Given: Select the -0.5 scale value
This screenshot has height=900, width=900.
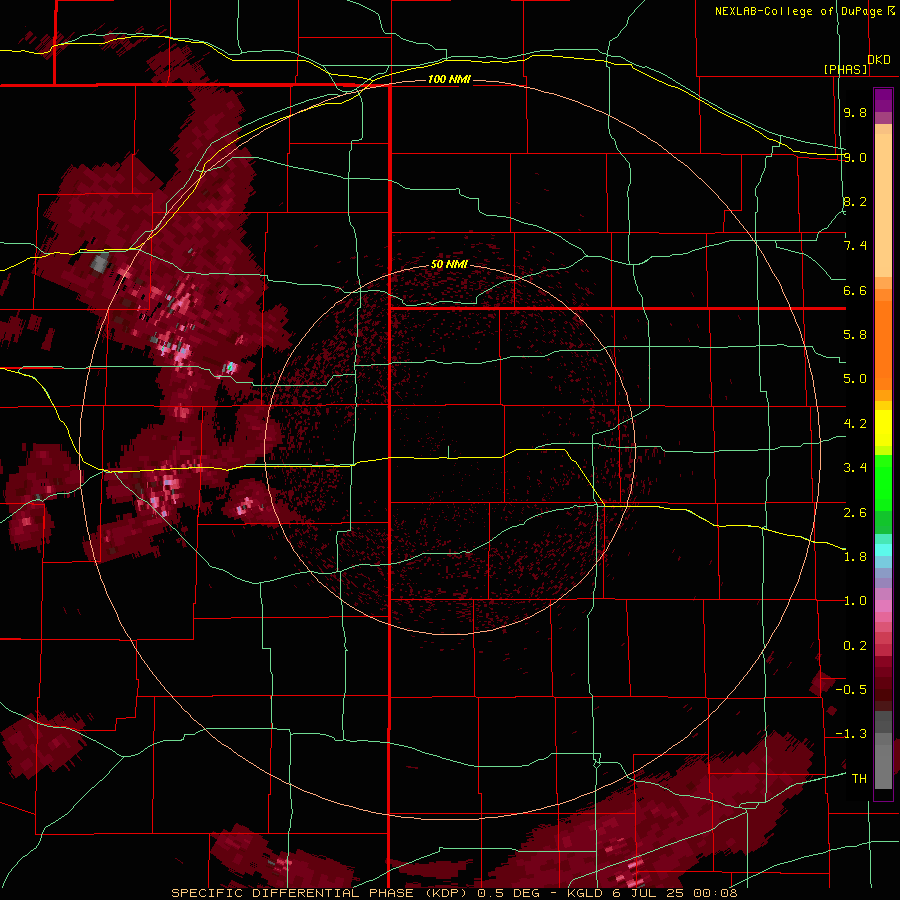Looking at the screenshot, I should [851, 690].
